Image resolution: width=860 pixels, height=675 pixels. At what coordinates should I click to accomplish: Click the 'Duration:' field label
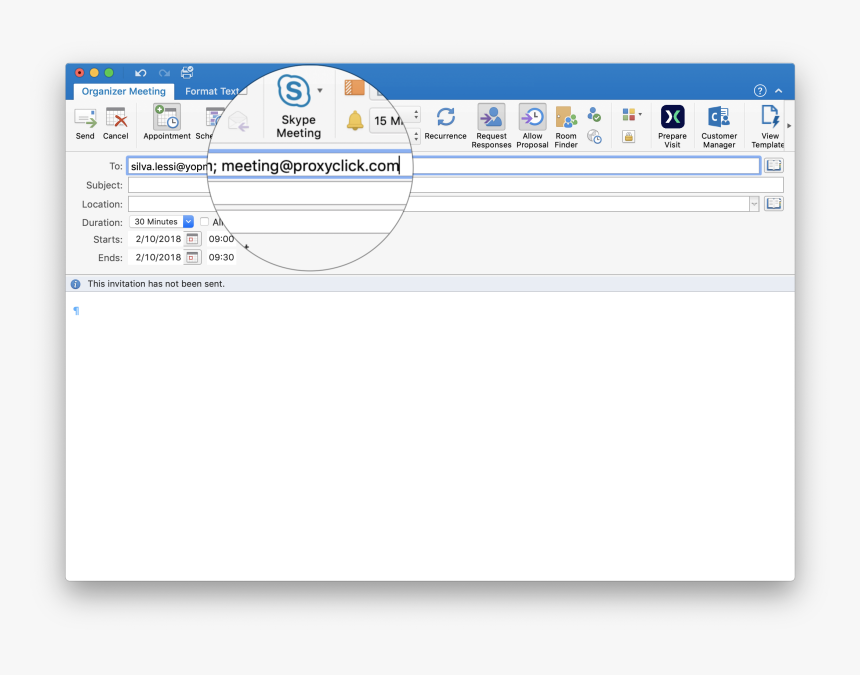pyautogui.click(x=102, y=223)
